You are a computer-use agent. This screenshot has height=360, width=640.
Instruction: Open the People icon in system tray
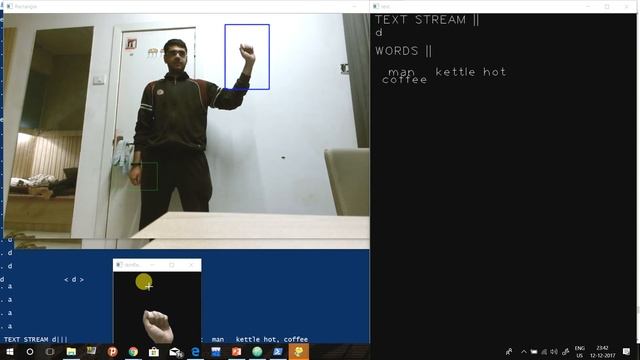pos(509,351)
